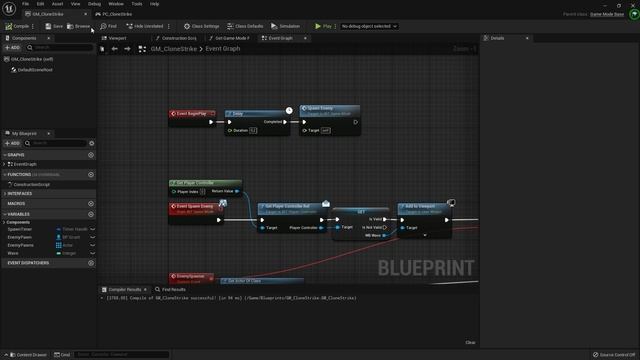Click the Components search field
Image resolution: width=640 pixels, height=360 pixels.
point(60,47)
